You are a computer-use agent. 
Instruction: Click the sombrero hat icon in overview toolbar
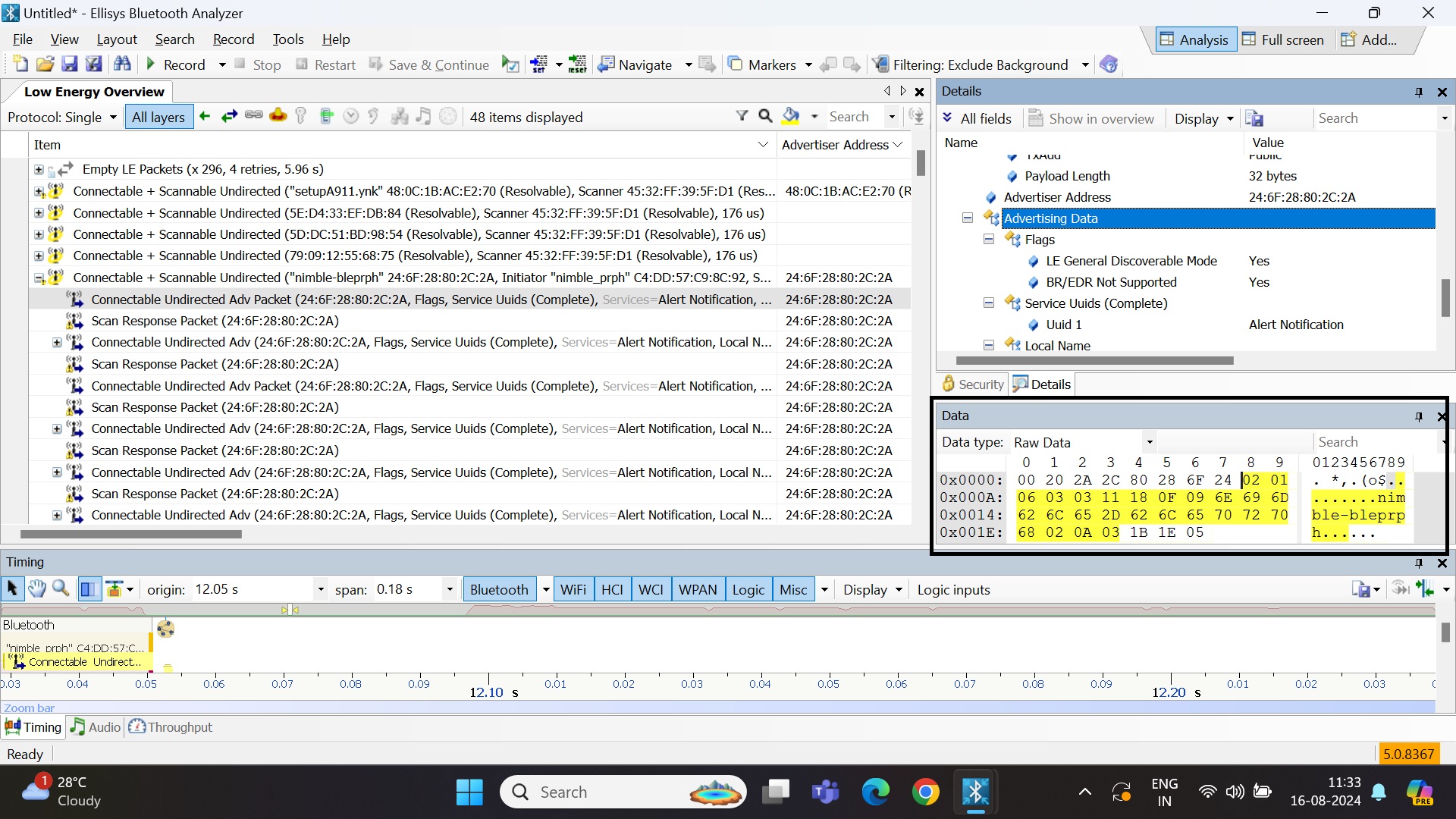(x=278, y=116)
